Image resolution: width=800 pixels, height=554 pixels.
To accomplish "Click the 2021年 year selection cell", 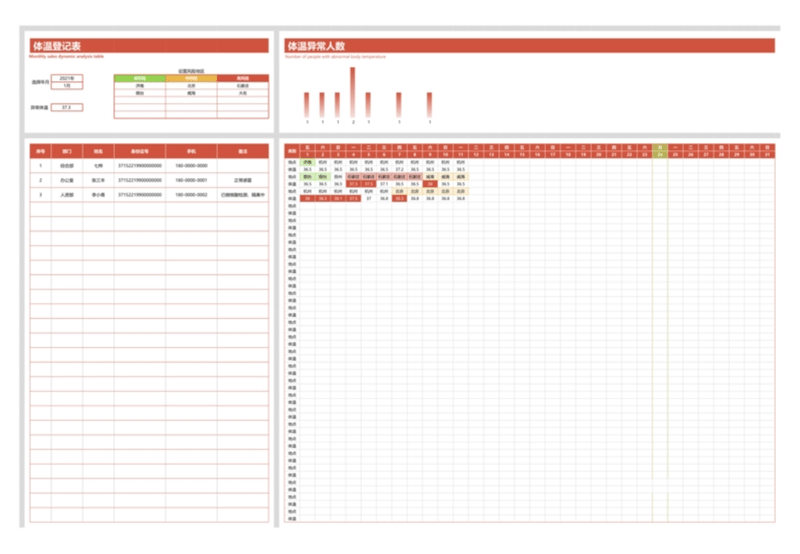I will click(x=66, y=77).
